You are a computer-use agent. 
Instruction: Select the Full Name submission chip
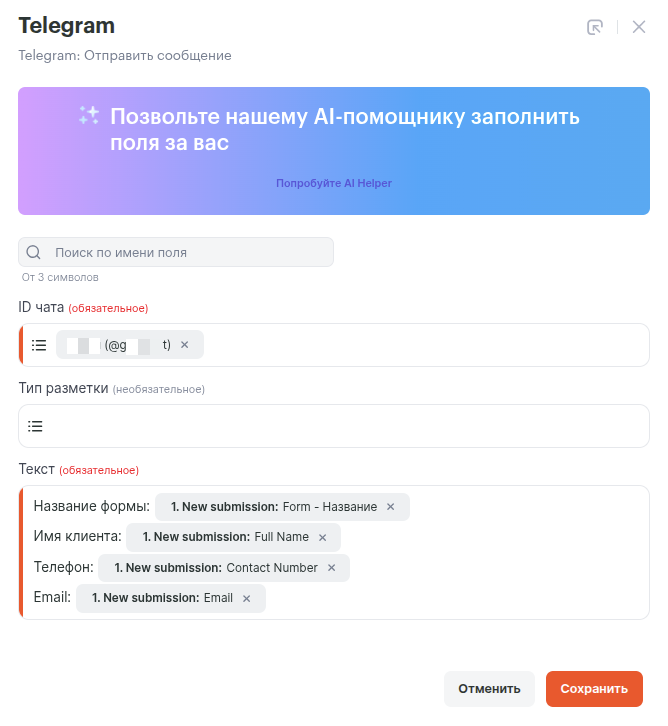[224, 537]
